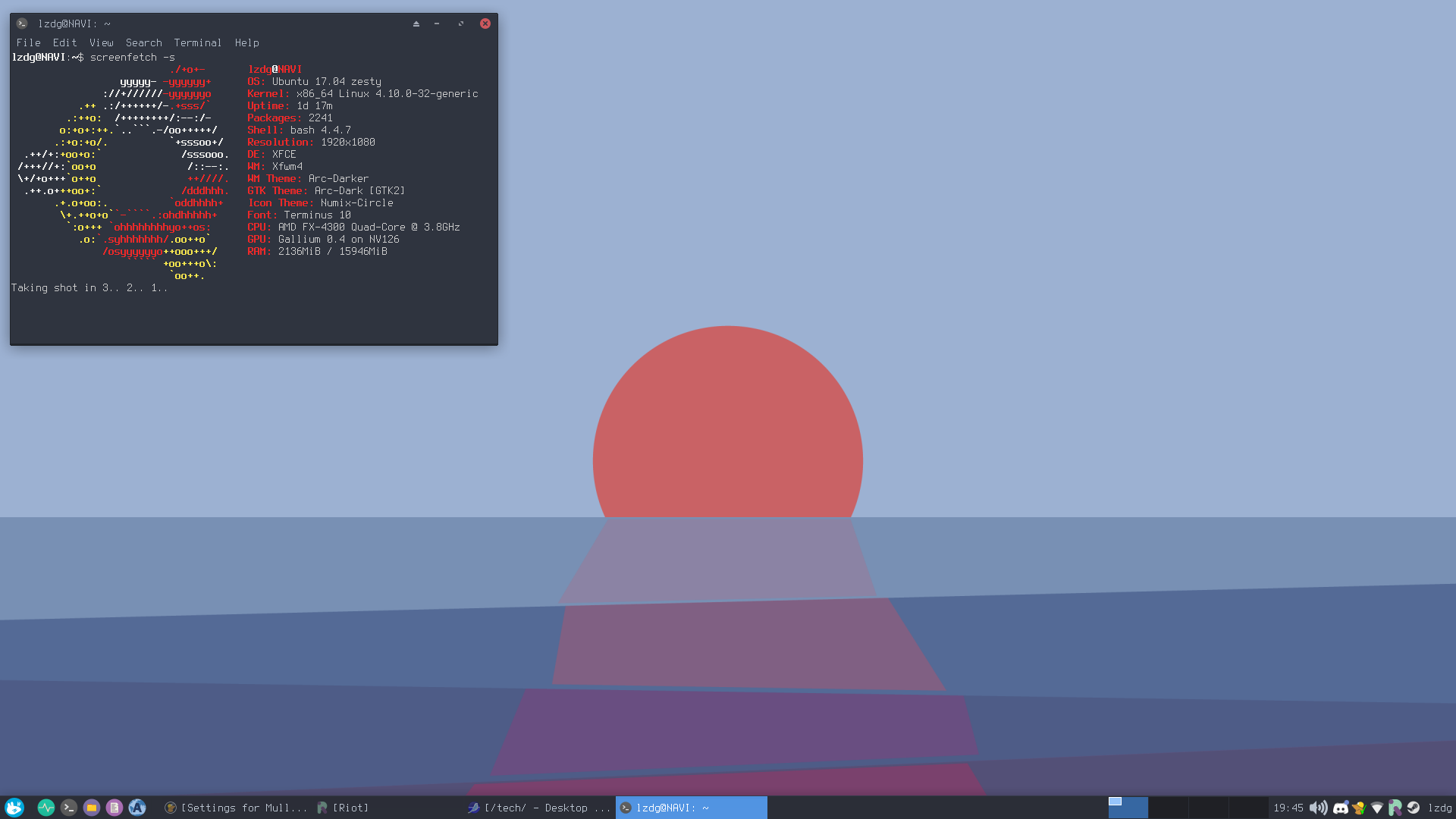Switch to the [Riot] taskbar window
The image size is (1456, 819).
(x=344, y=808)
